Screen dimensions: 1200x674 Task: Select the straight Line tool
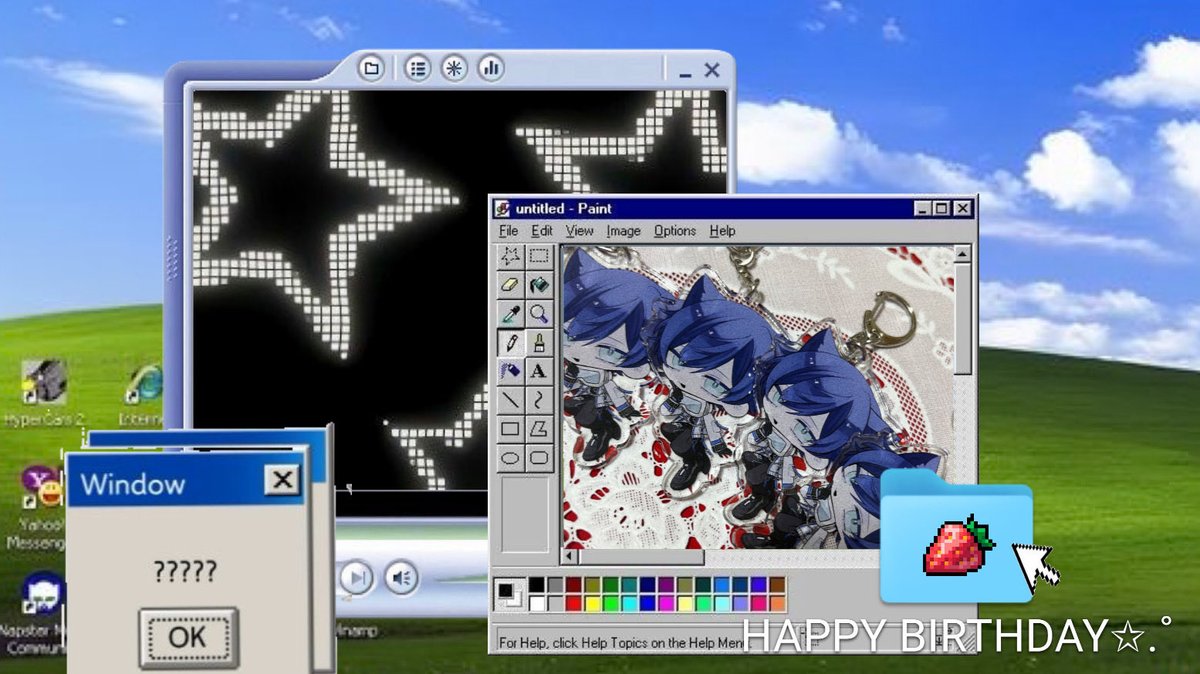(x=511, y=400)
